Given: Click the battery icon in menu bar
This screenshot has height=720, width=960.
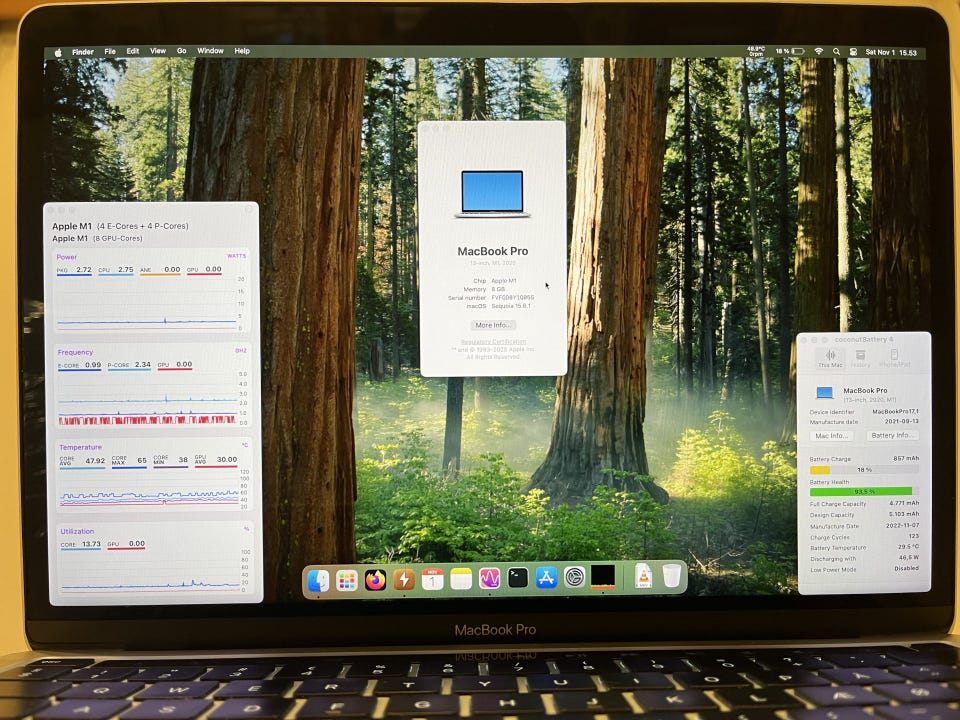Looking at the screenshot, I should pyautogui.click(x=798, y=52).
